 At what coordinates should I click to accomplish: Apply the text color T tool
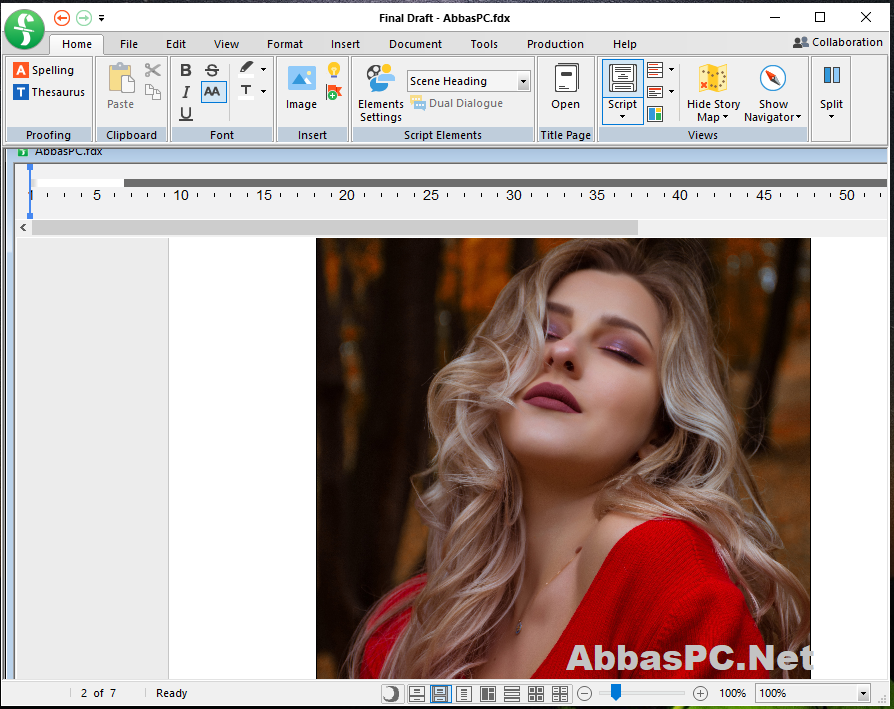[246, 91]
